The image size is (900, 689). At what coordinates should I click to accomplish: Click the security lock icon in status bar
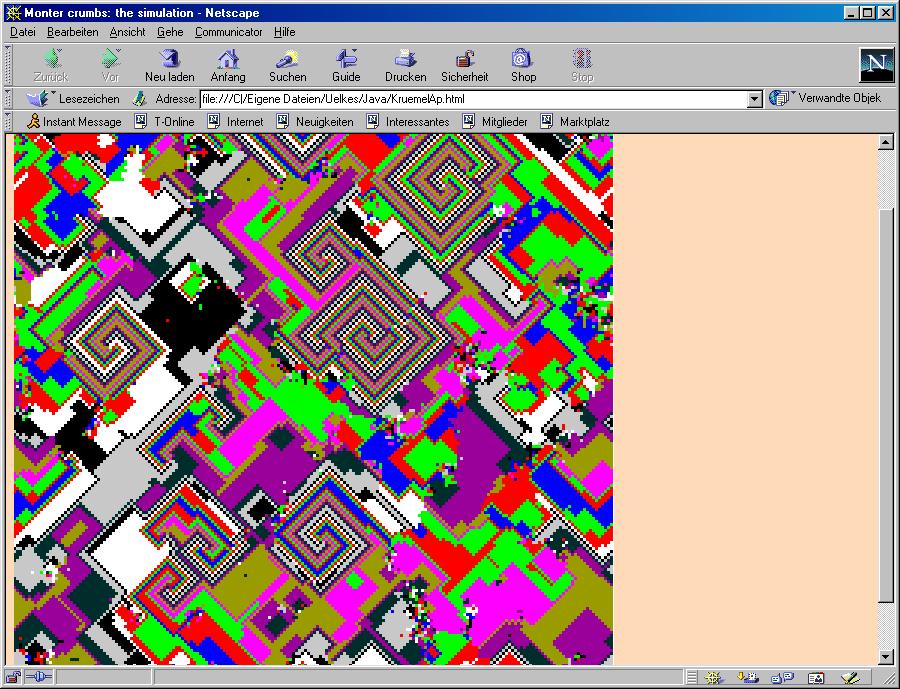pos(14,678)
